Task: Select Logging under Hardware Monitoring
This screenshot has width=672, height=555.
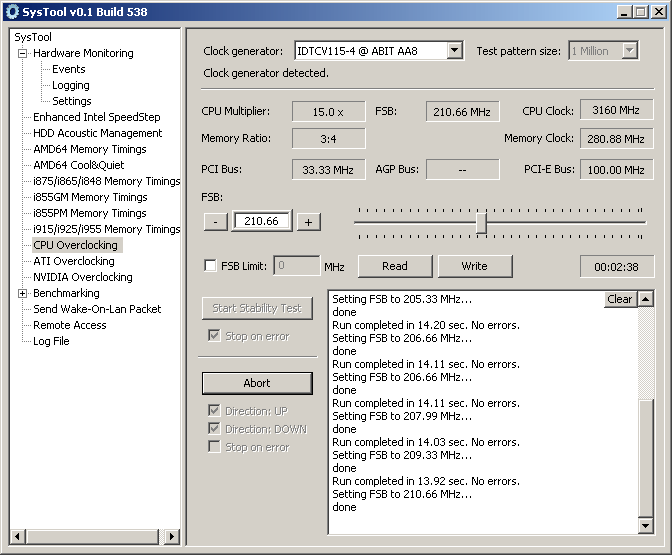Action: (71, 85)
